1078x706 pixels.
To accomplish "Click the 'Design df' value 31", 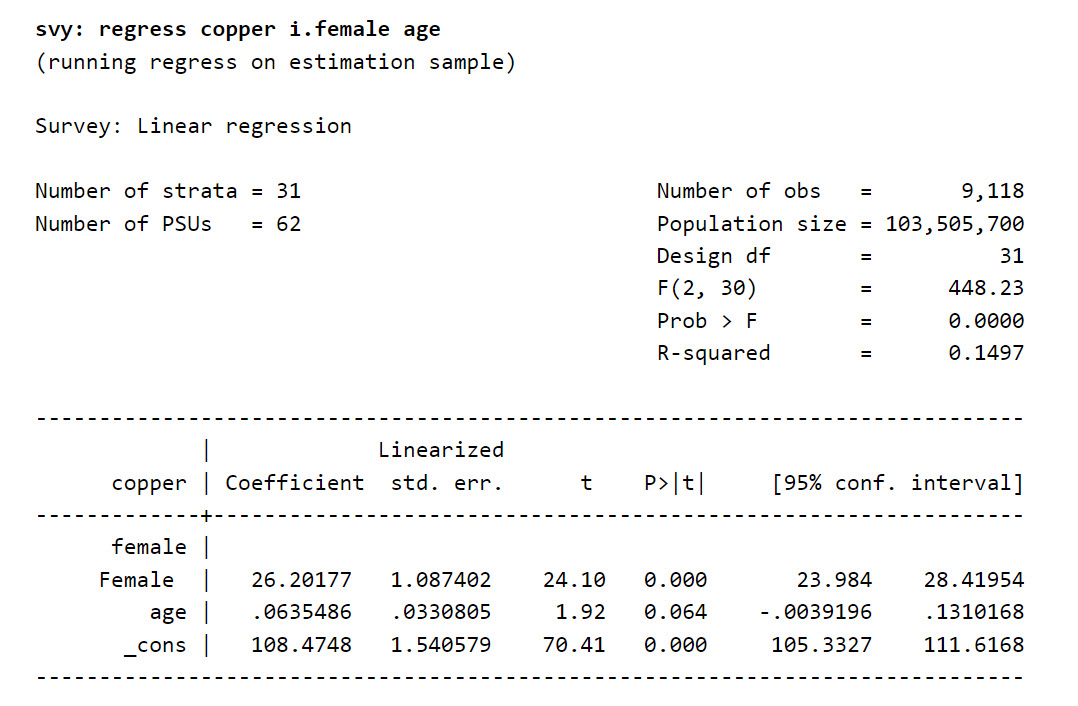I will click(x=1011, y=256).
